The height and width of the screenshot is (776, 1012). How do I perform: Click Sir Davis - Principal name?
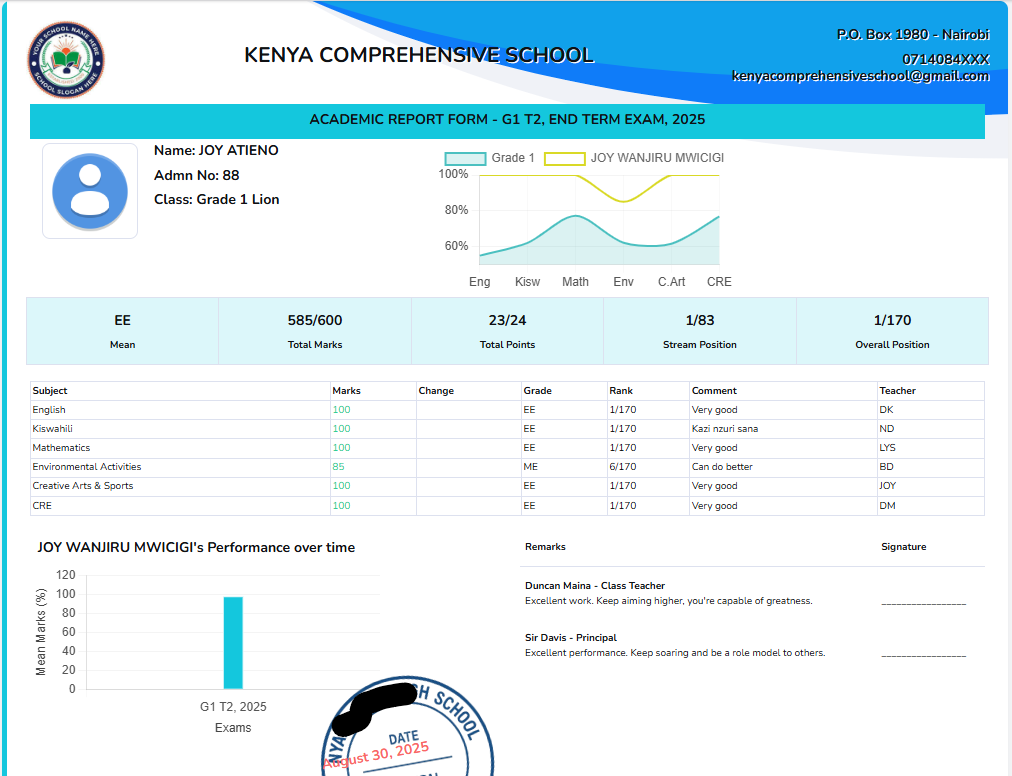click(571, 638)
